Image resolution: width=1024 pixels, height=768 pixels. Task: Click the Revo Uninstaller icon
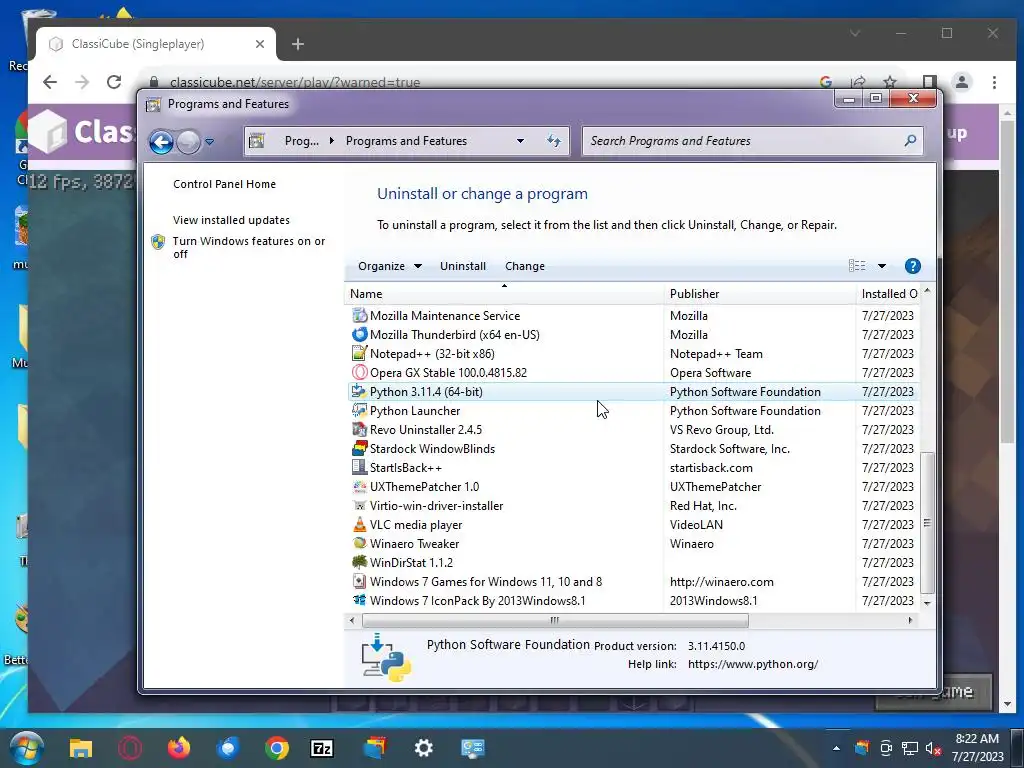coord(359,429)
